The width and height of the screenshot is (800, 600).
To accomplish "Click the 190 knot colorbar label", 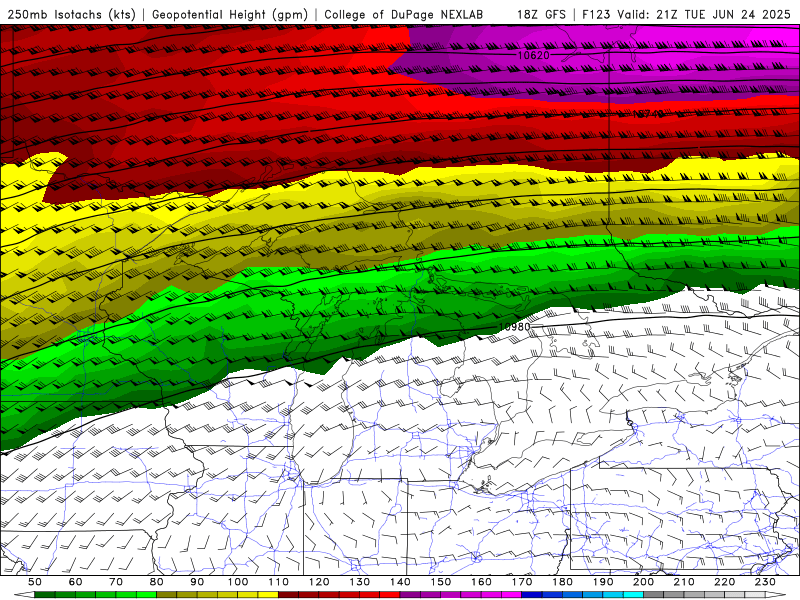I will pyautogui.click(x=603, y=582).
